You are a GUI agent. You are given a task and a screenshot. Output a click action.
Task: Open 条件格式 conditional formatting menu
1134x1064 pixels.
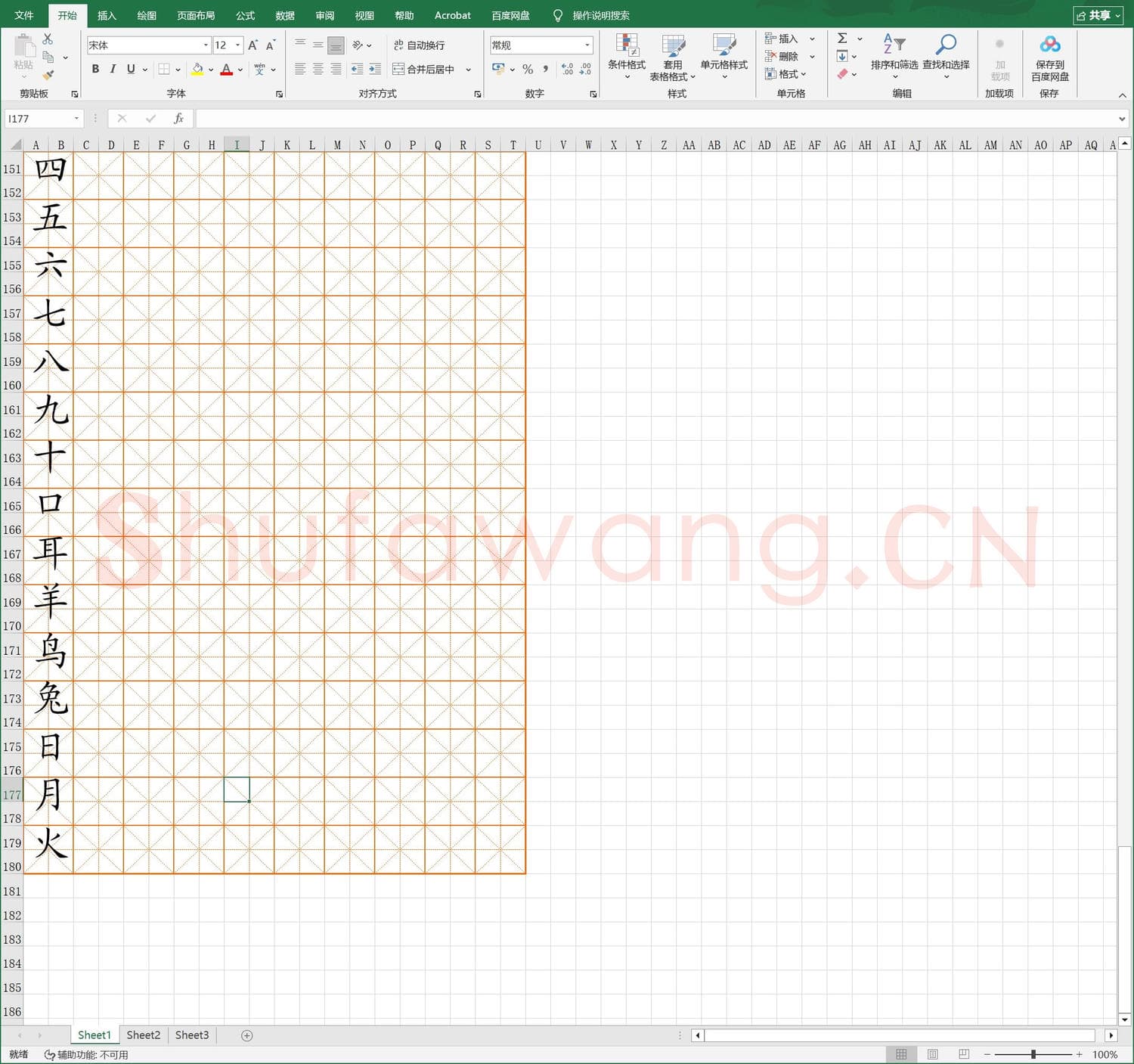pos(627,57)
